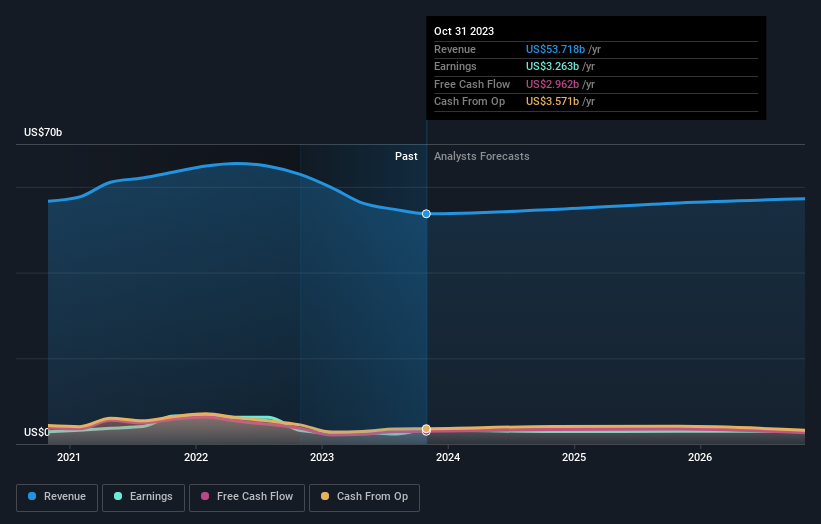The image size is (821, 524).
Task: Click the Earnings row label in tooltip
Action: coord(455,66)
